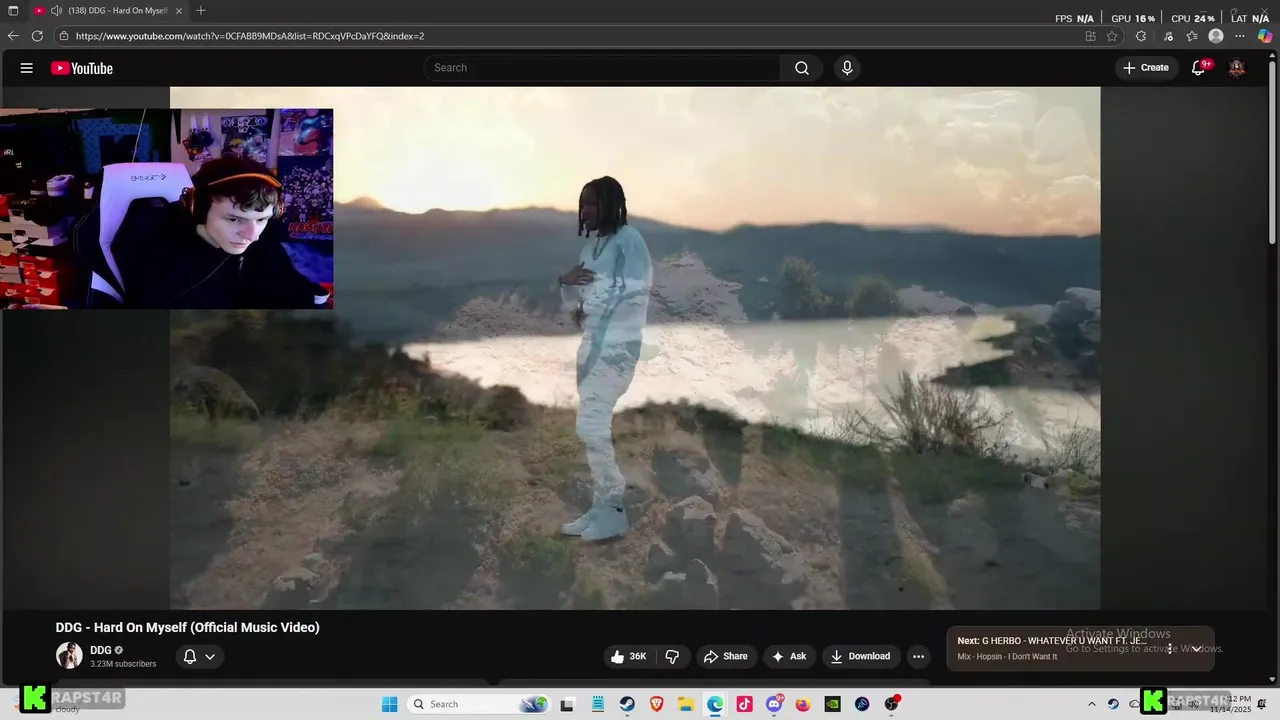Expand subscription options chevron
The image size is (1280, 720).
[210, 657]
